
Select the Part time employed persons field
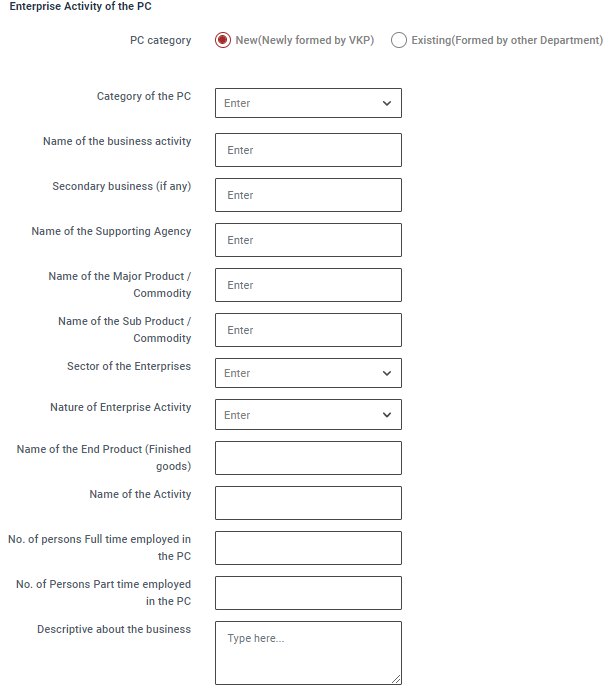coord(308,593)
